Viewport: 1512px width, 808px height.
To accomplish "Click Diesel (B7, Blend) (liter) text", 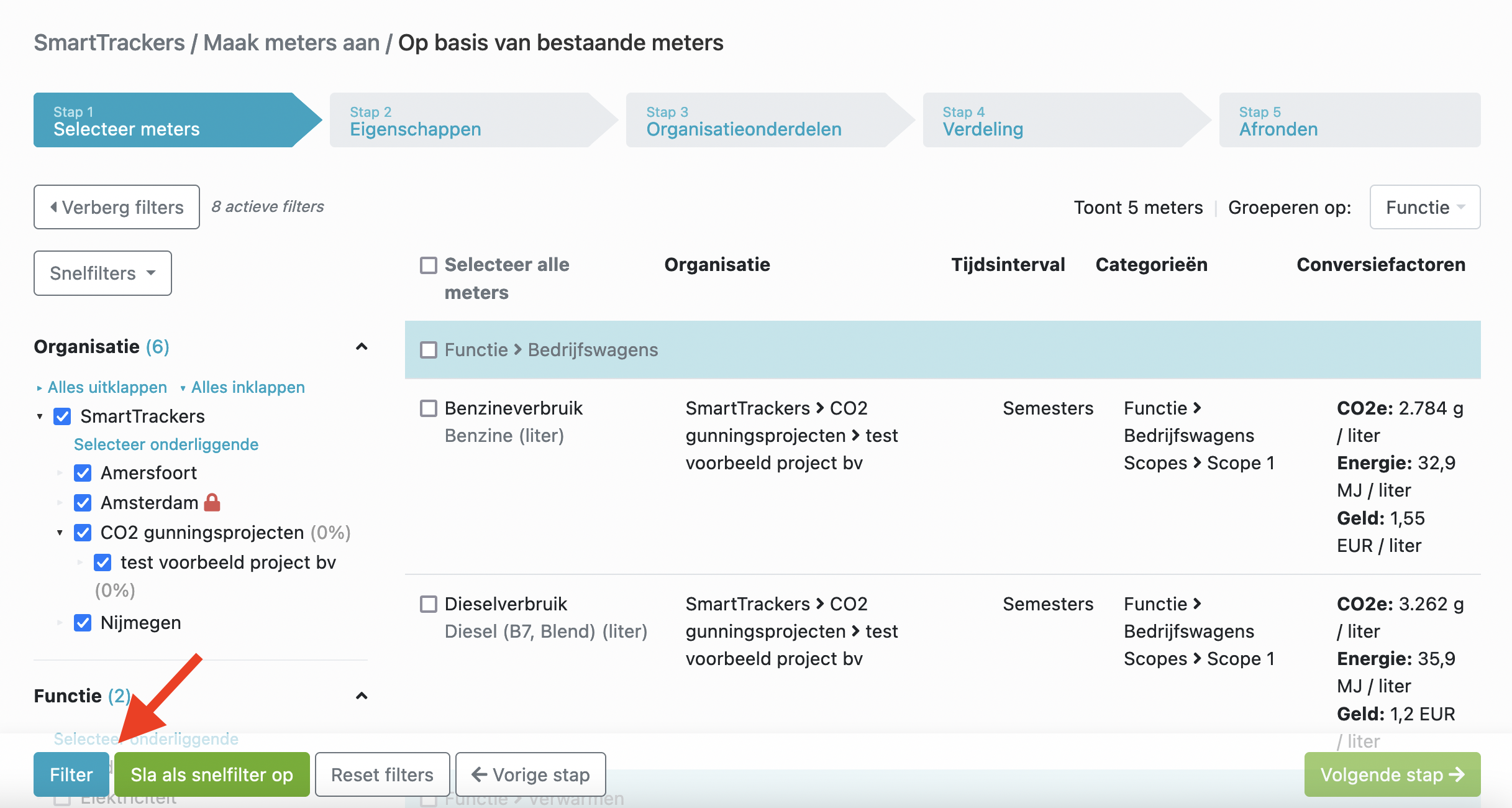I will tap(546, 631).
